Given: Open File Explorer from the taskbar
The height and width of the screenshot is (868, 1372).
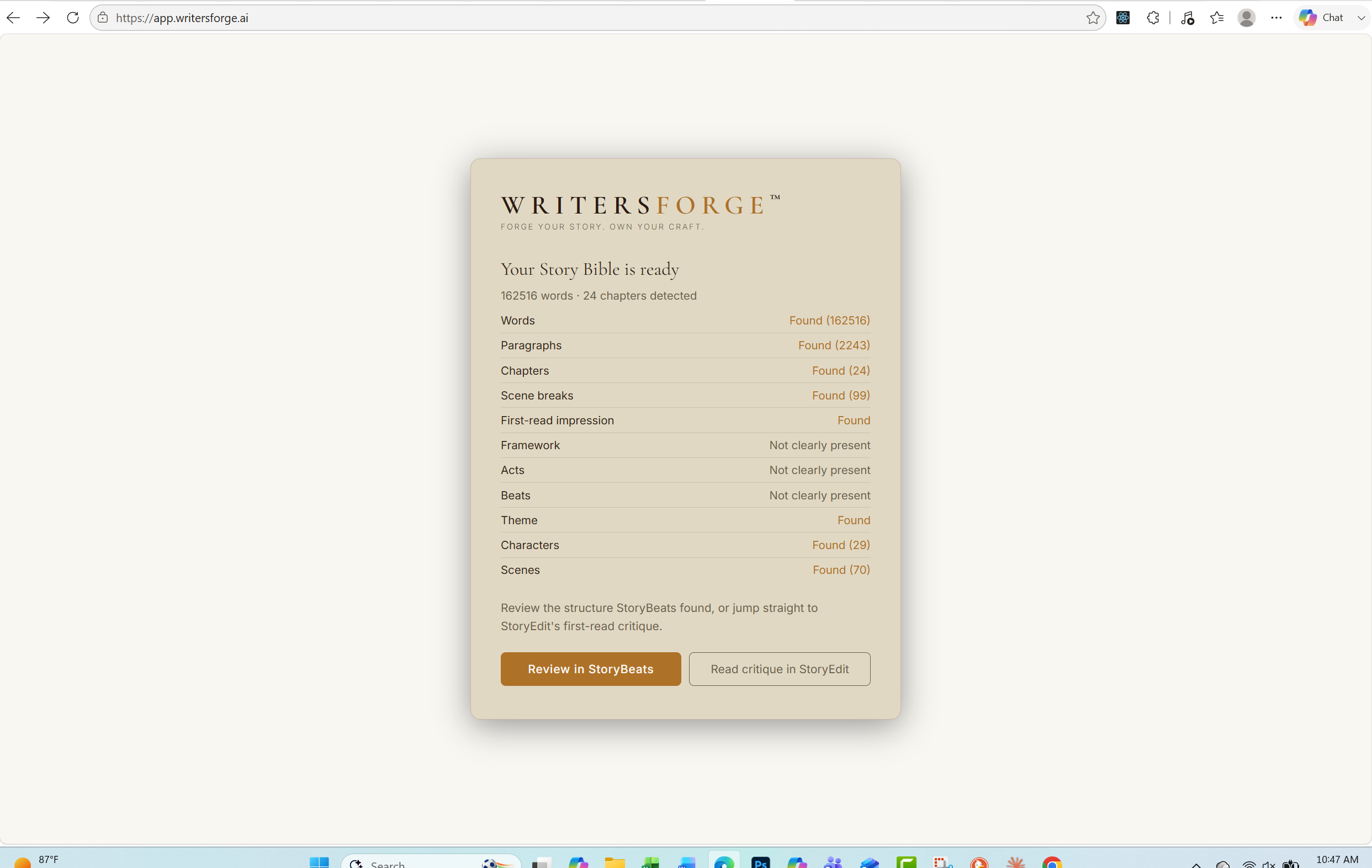Looking at the screenshot, I should 615,862.
